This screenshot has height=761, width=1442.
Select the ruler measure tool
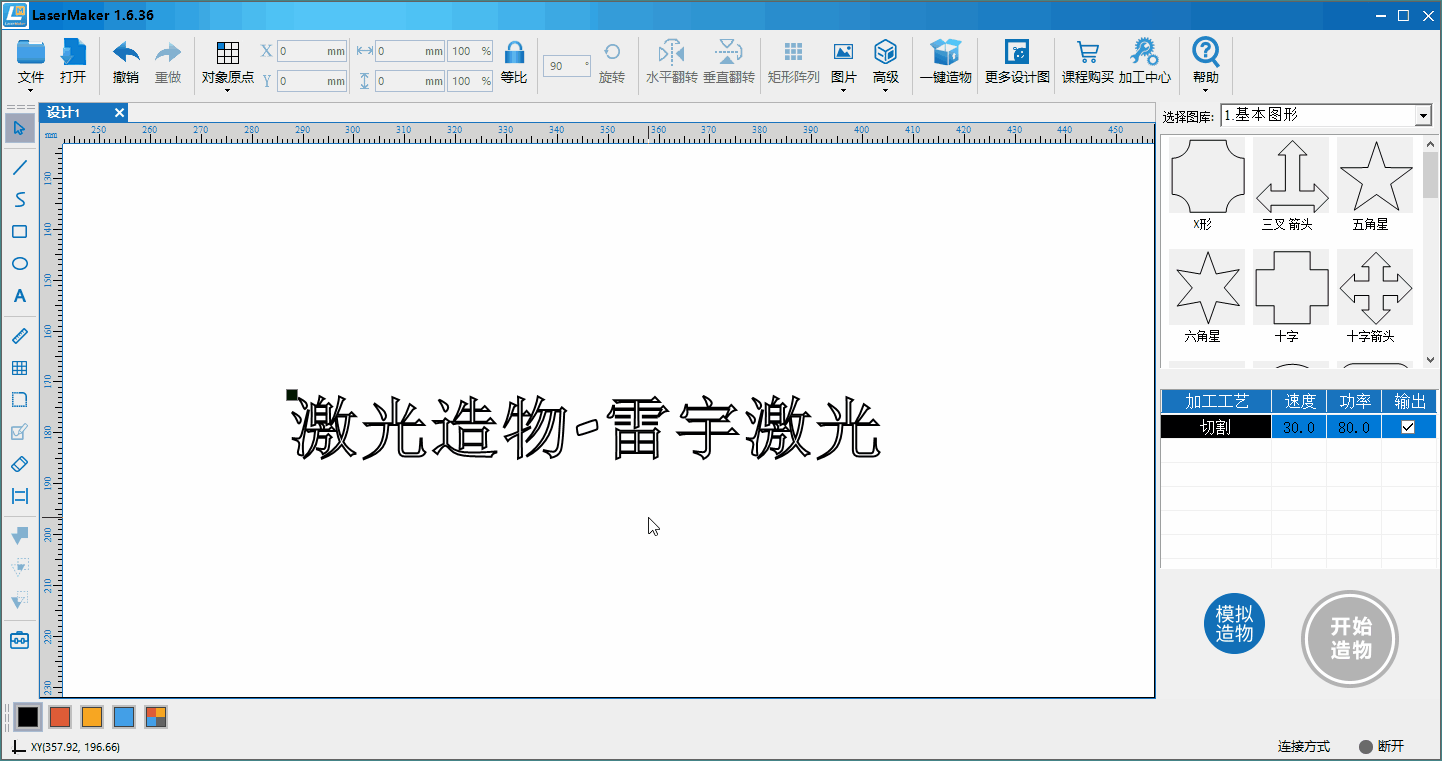[19, 335]
